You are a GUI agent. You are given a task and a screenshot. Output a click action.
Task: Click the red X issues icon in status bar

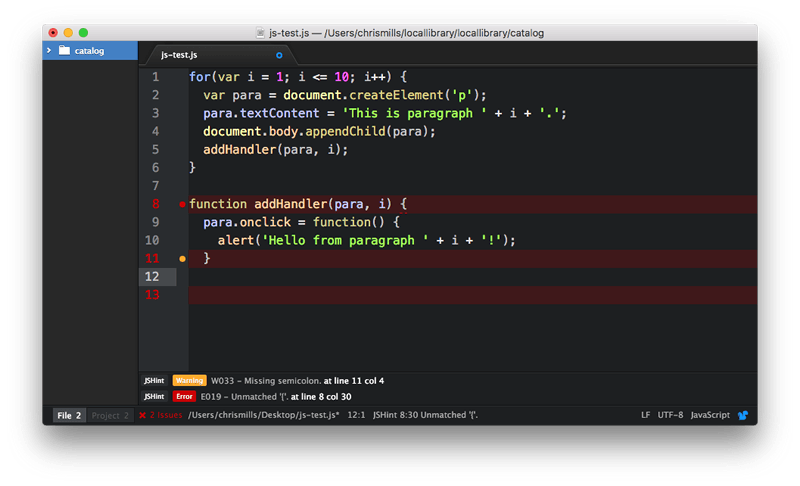click(x=143, y=415)
